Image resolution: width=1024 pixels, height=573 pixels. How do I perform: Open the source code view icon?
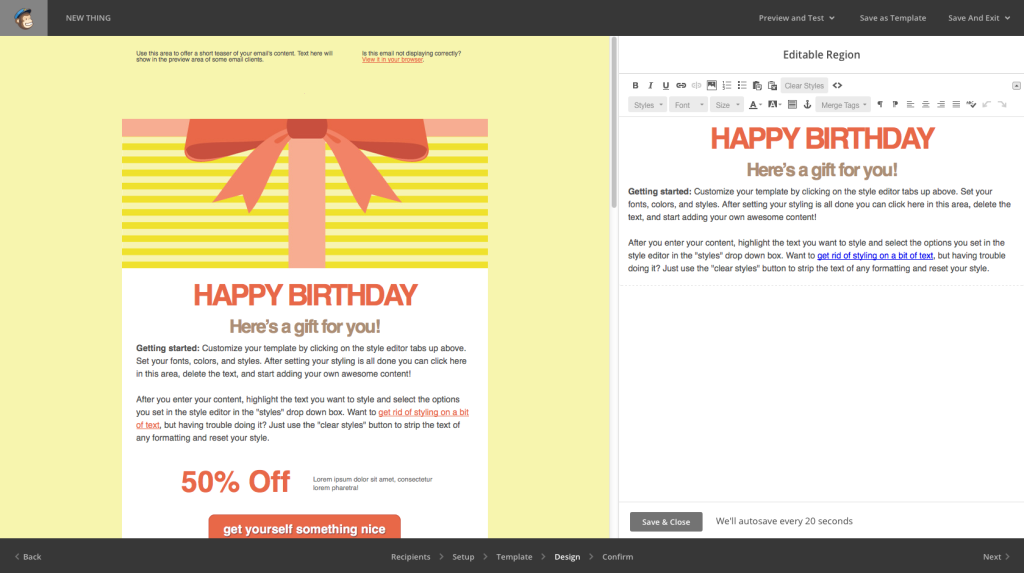837,86
